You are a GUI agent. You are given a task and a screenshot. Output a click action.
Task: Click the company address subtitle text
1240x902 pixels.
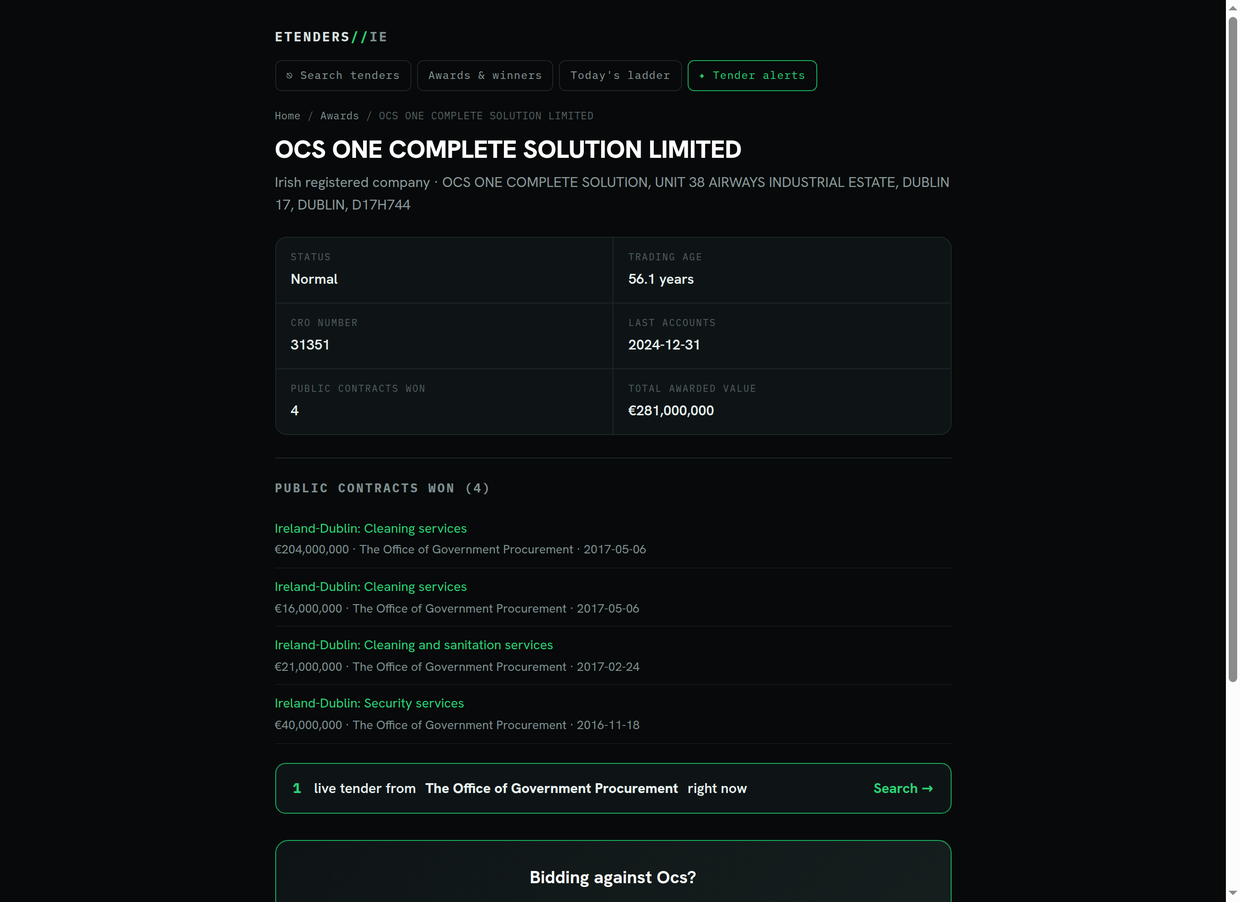tap(612, 193)
